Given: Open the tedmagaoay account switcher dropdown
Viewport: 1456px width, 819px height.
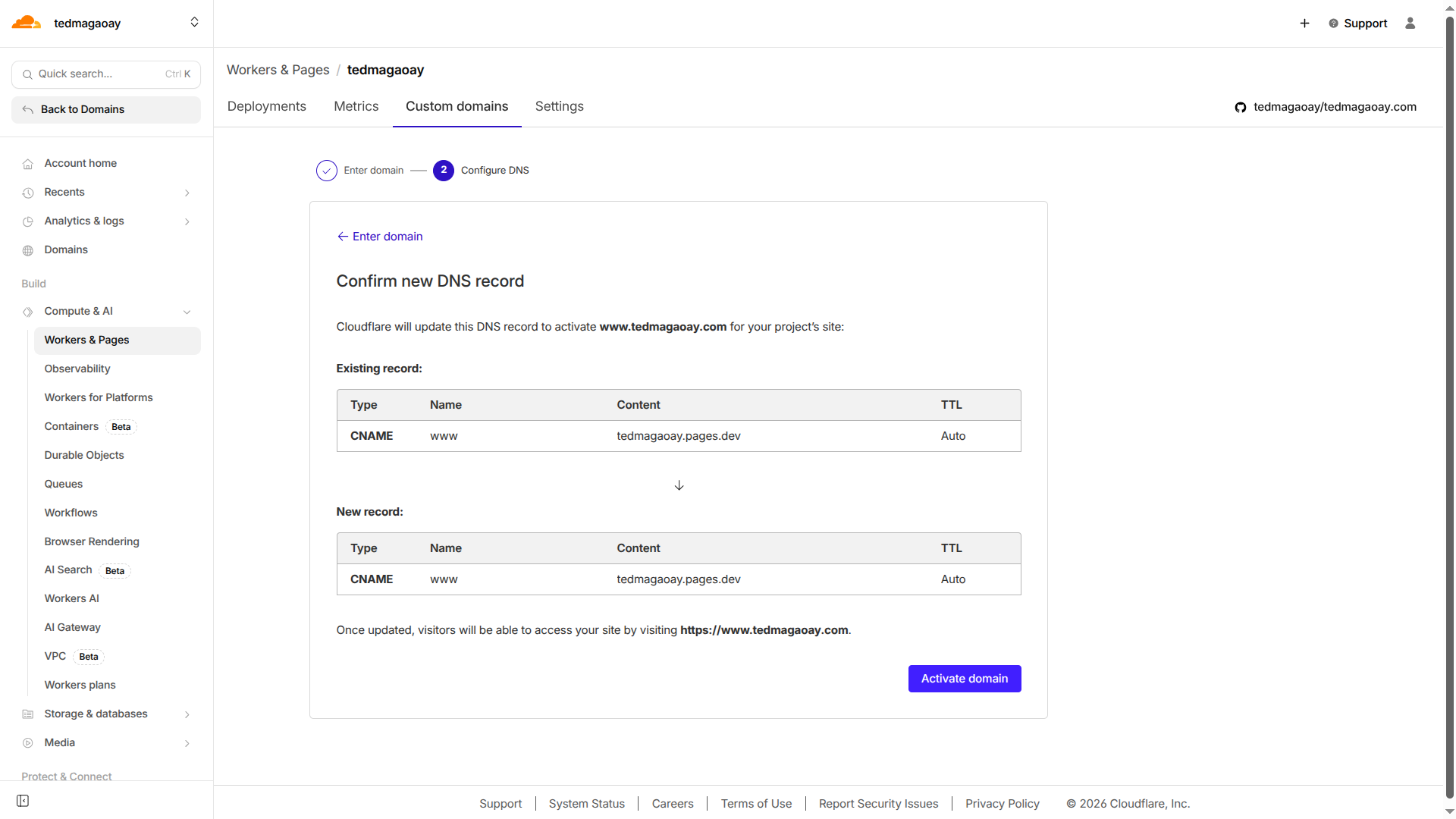Looking at the screenshot, I should point(194,23).
